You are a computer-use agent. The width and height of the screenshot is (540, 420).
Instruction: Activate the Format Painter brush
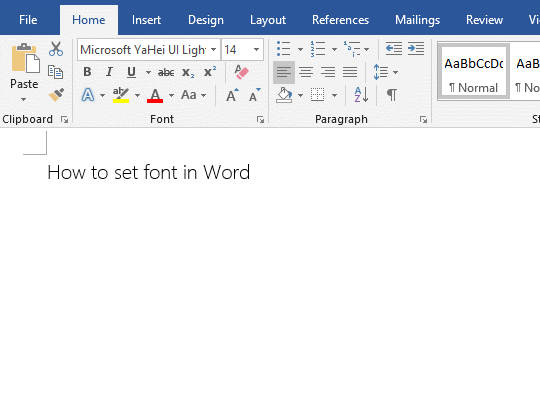(x=56, y=95)
